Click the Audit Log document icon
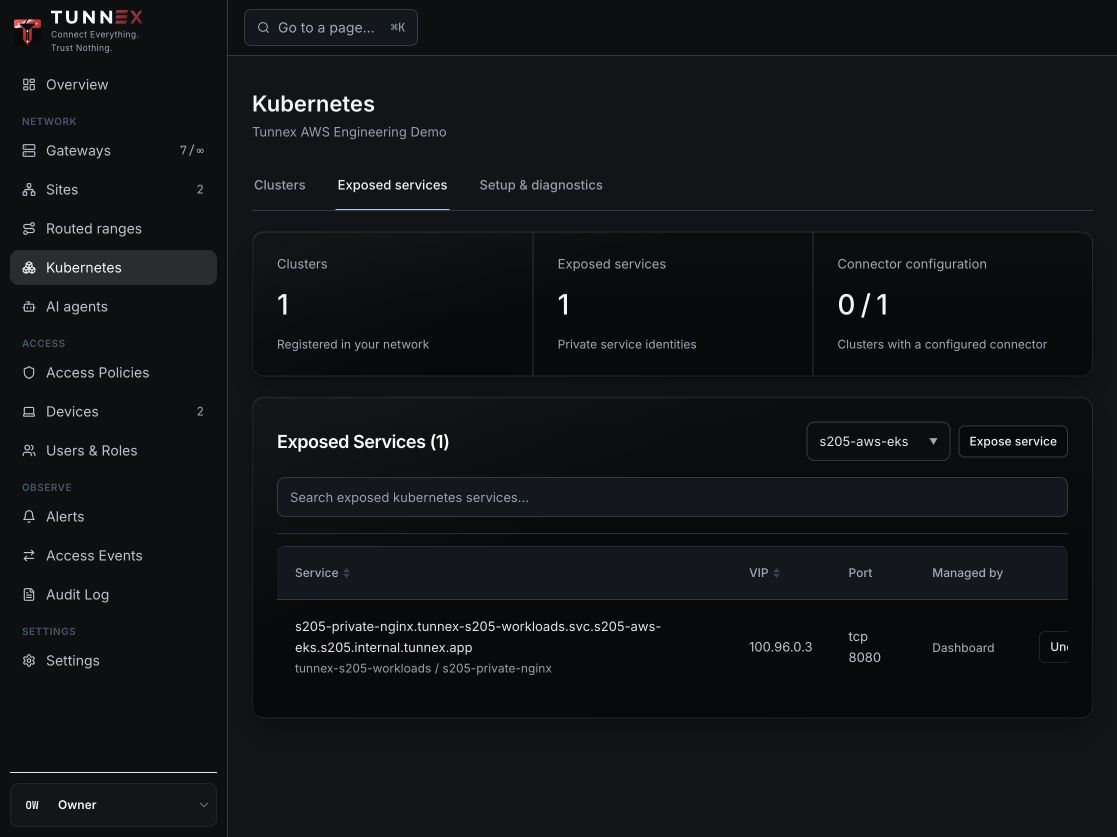1117x837 pixels. click(28, 595)
